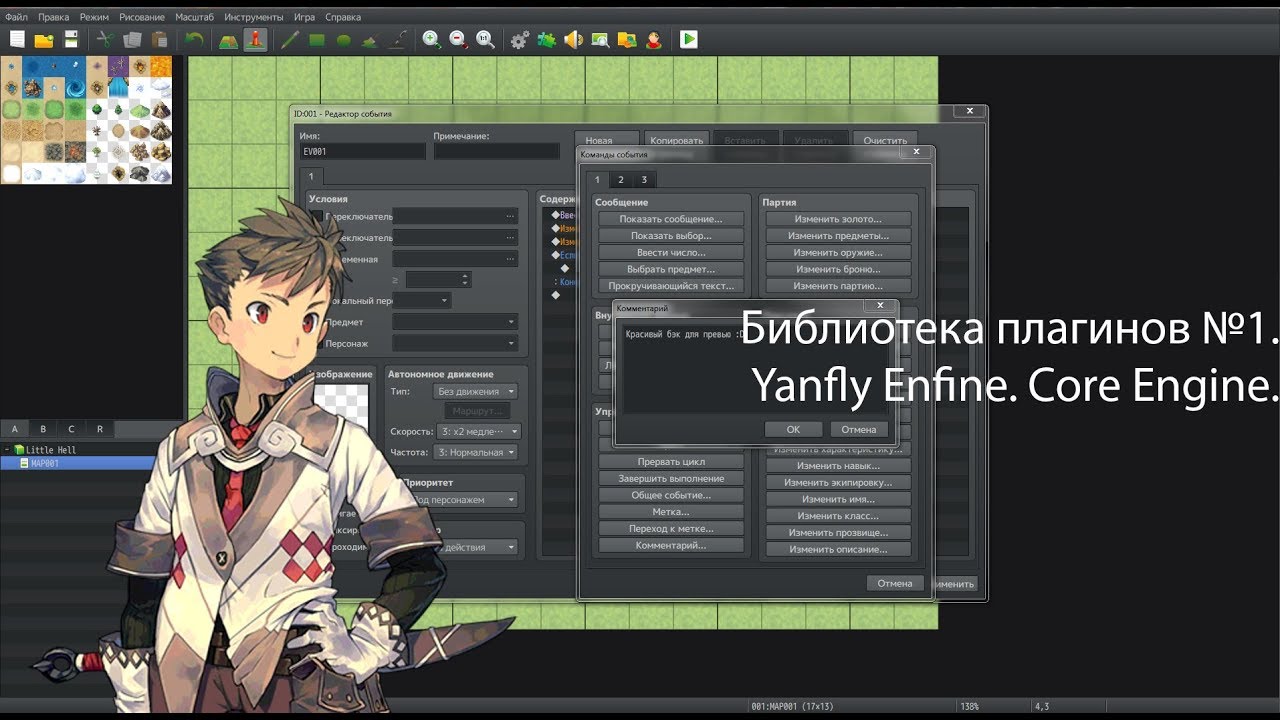The width and height of the screenshot is (1280, 720).
Task: Select the Pencil drawing tool
Action: coord(290,40)
